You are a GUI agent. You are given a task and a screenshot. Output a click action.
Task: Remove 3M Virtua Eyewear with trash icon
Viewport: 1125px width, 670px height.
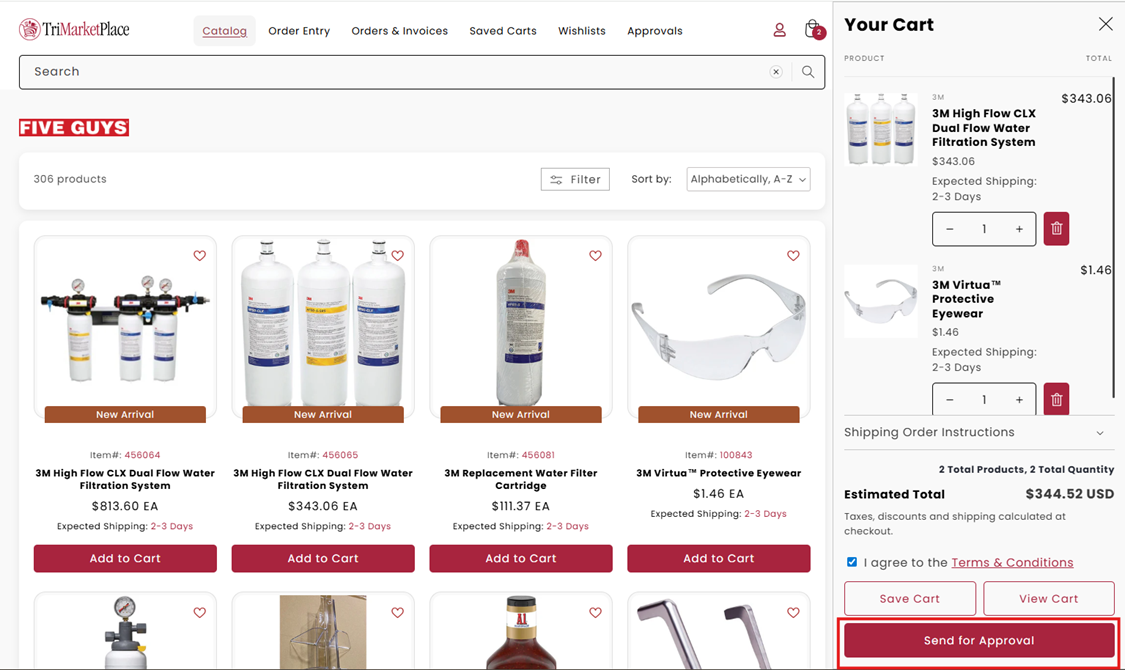[1056, 400]
